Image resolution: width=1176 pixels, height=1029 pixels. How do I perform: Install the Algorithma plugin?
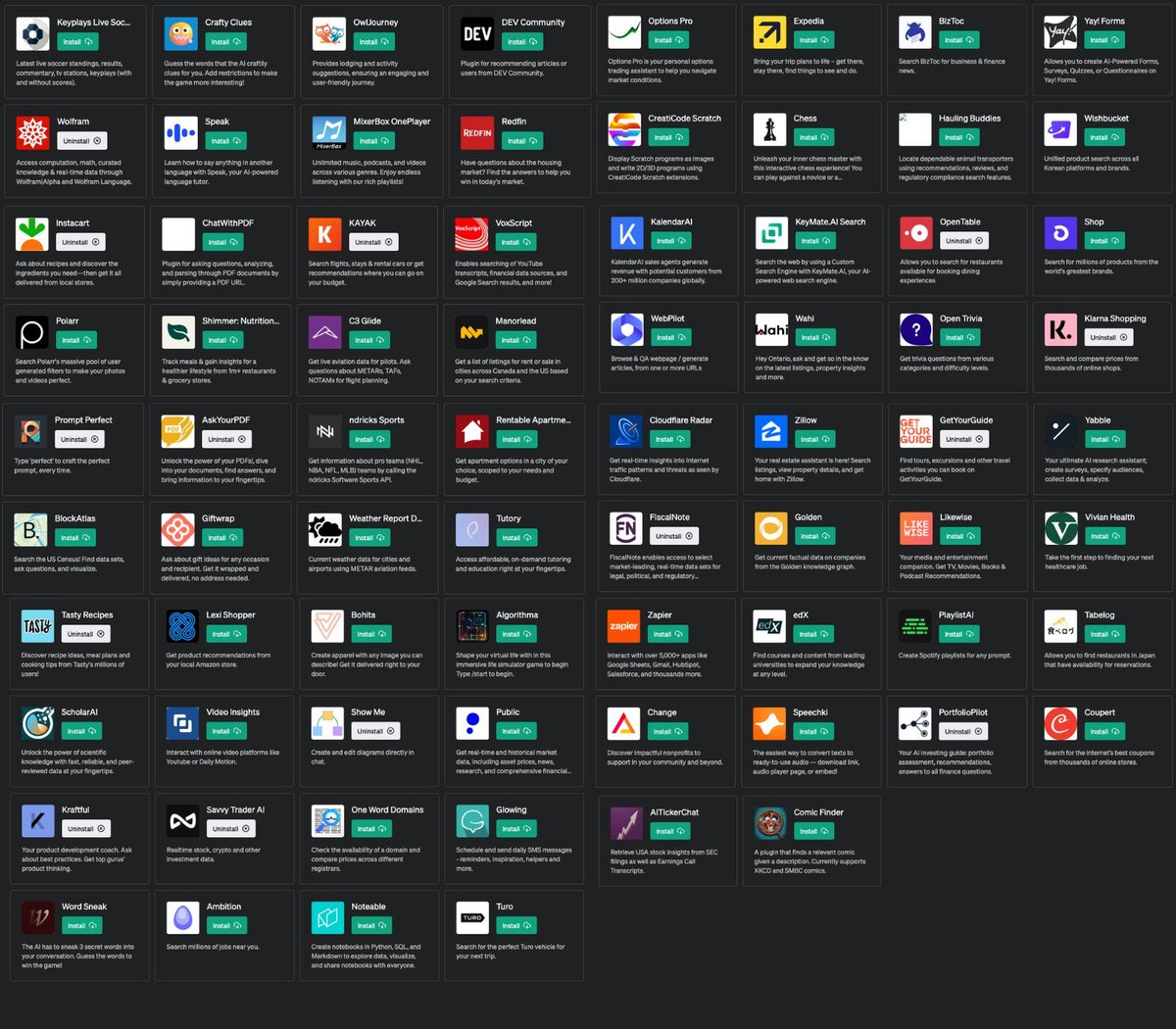[x=516, y=634]
